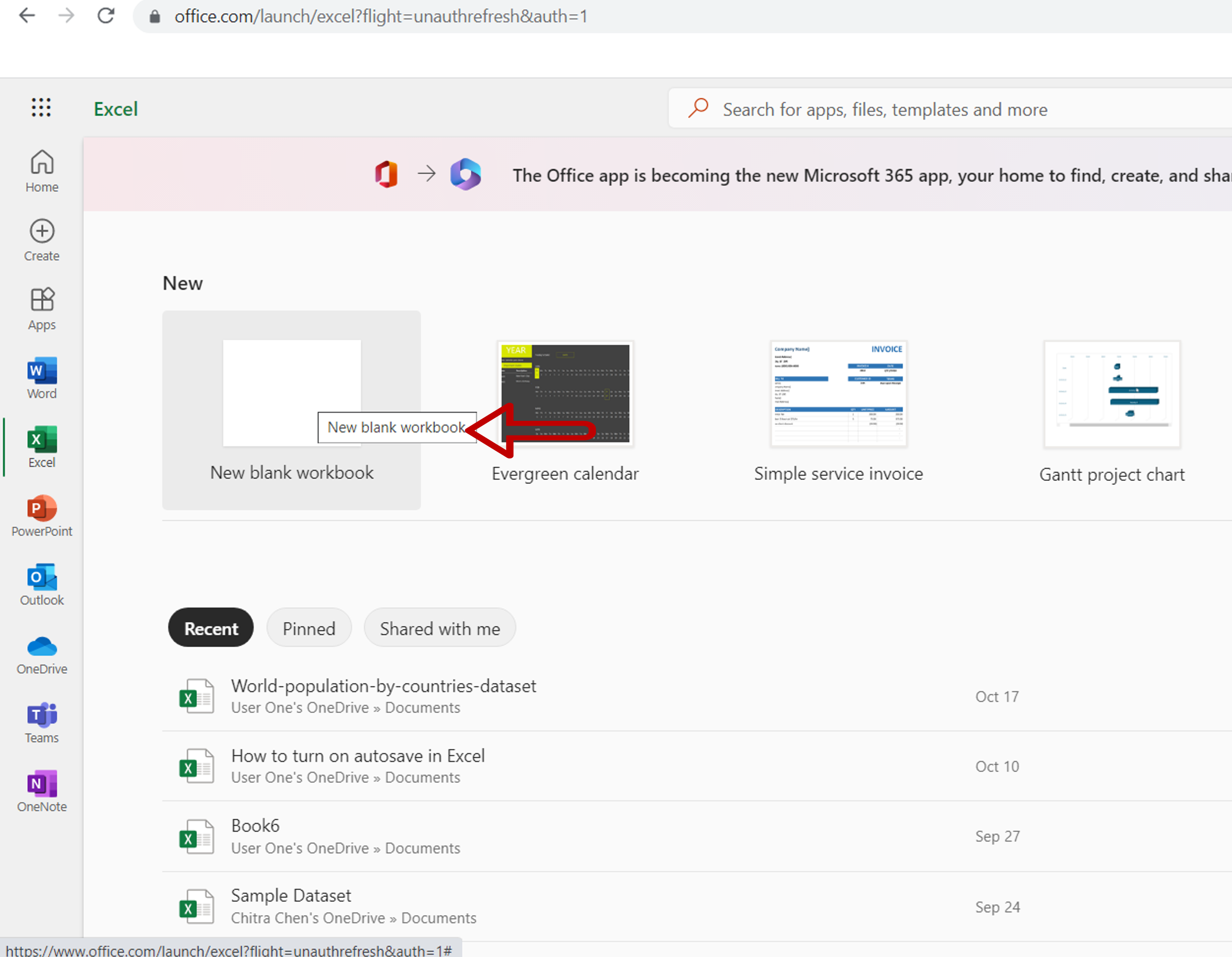
Task: Select the Recent files tab
Action: point(211,628)
